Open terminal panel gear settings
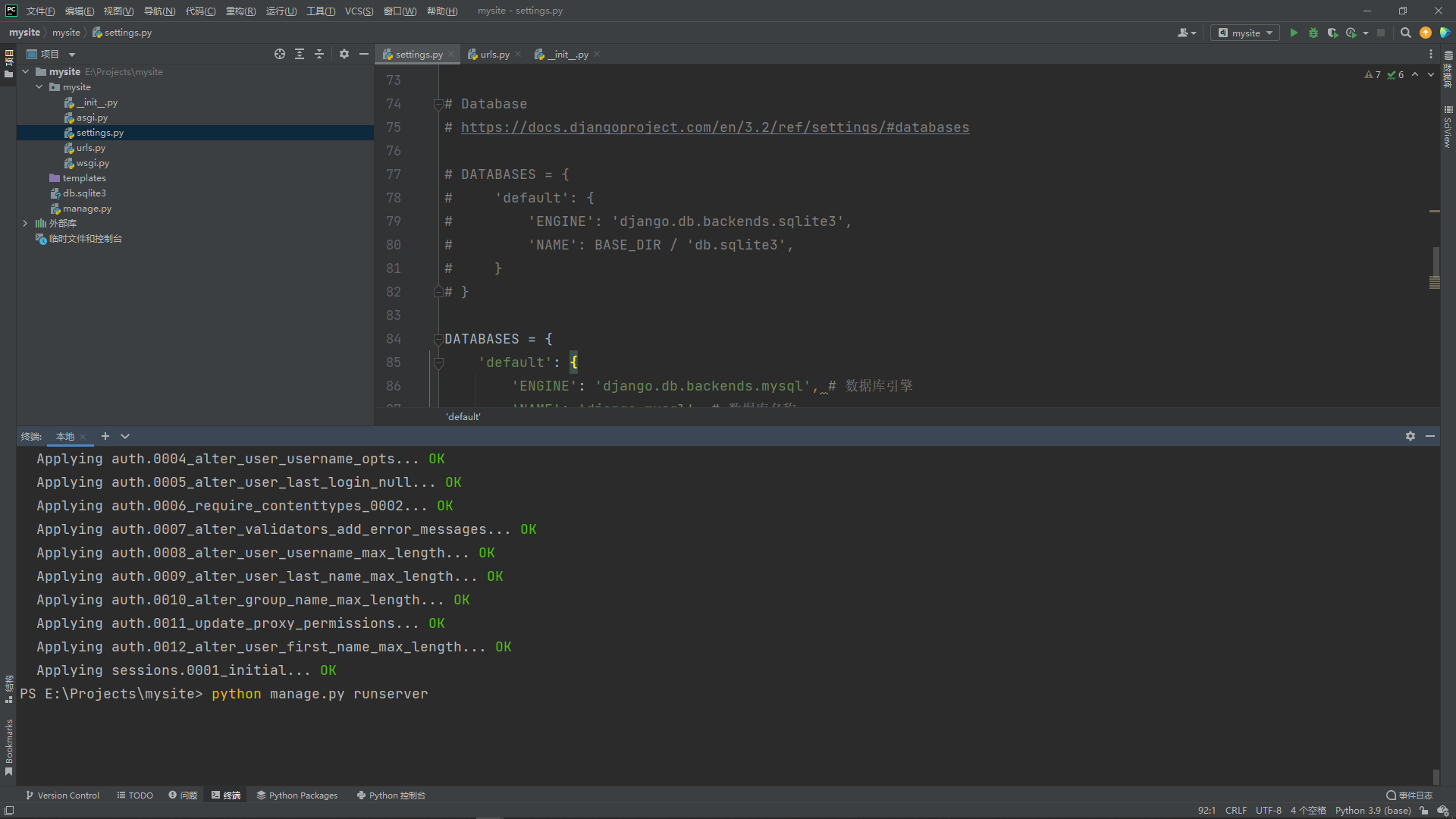The image size is (1456, 819). pyautogui.click(x=1410, y=436)
